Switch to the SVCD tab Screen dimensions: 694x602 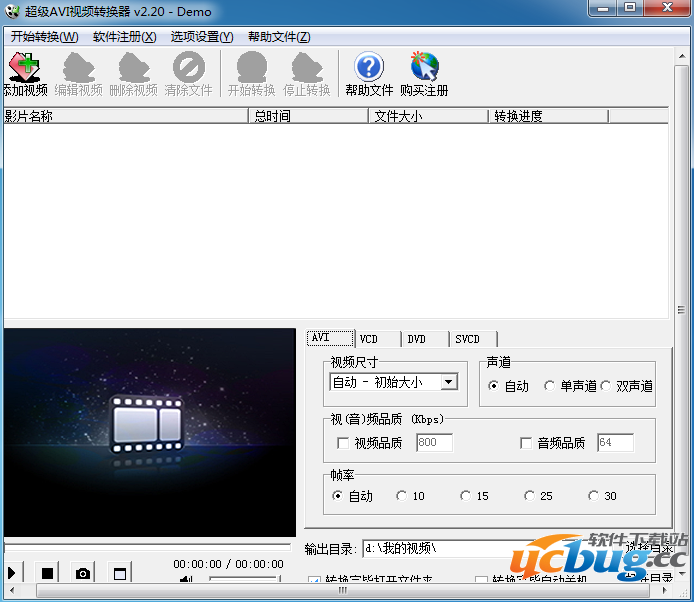(x=467, y=339)
